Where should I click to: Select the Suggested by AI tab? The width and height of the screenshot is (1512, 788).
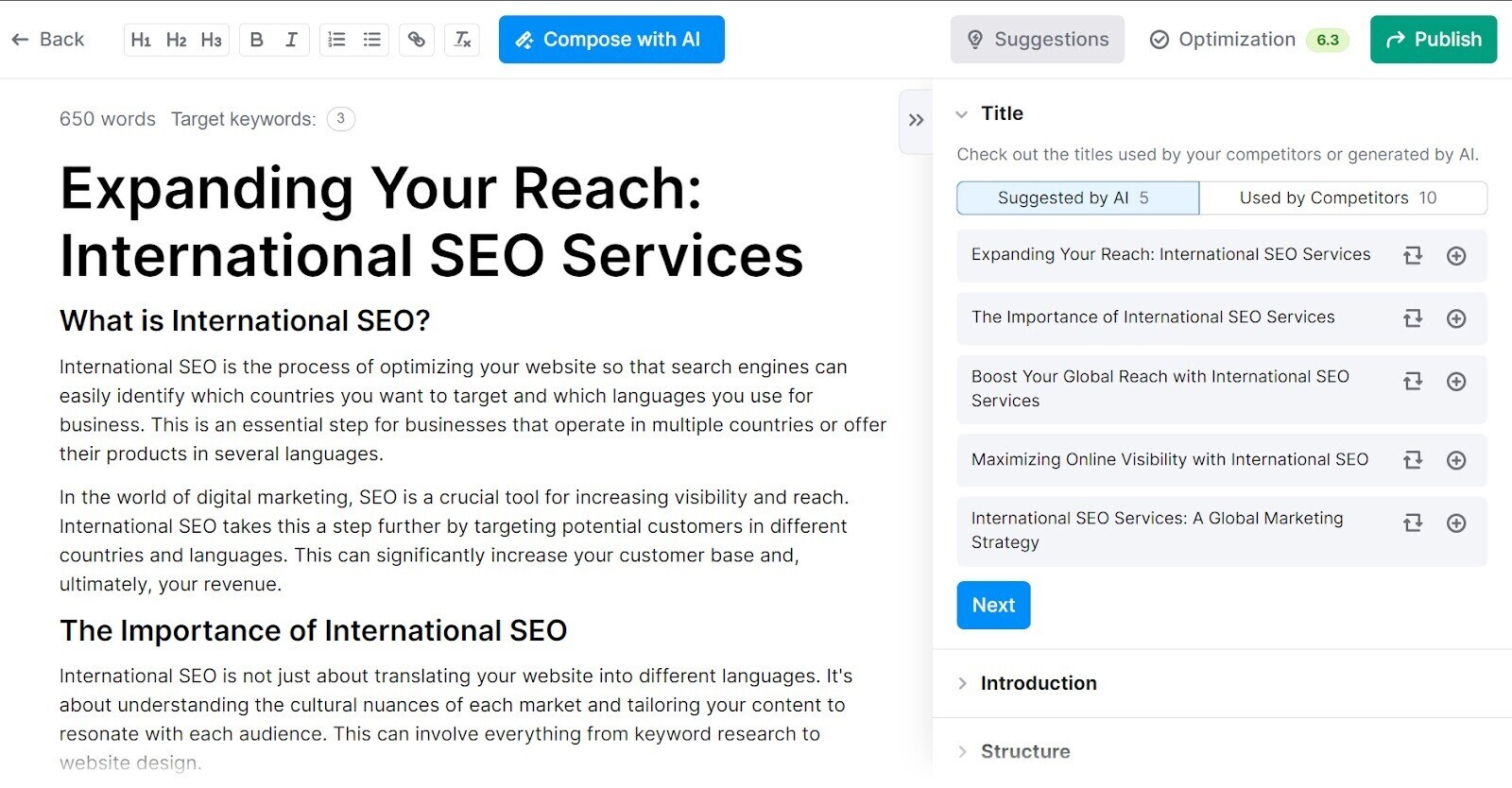tap(1078, 198)
